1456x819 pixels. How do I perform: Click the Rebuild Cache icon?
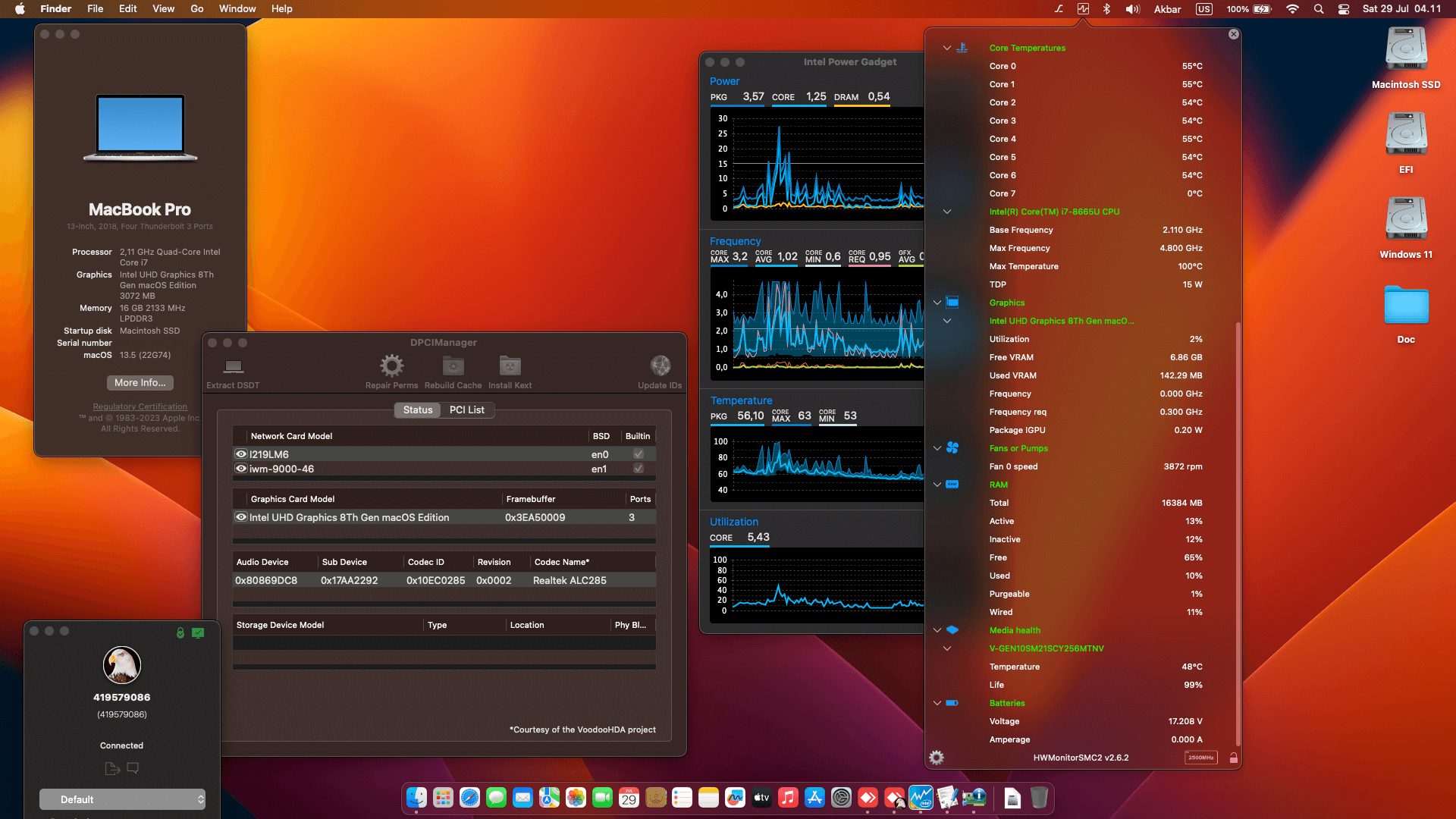pyautogui.click(x=453, y=366)
